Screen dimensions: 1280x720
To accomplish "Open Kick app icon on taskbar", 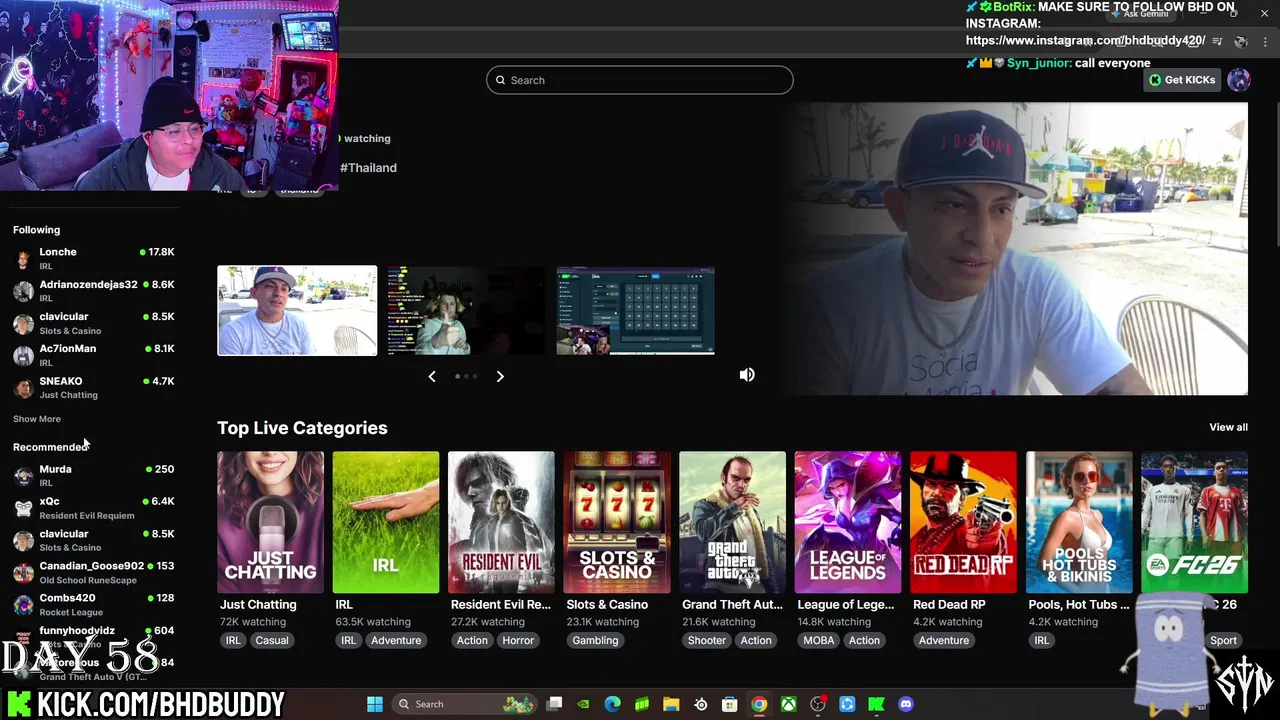I will (877, 704).
